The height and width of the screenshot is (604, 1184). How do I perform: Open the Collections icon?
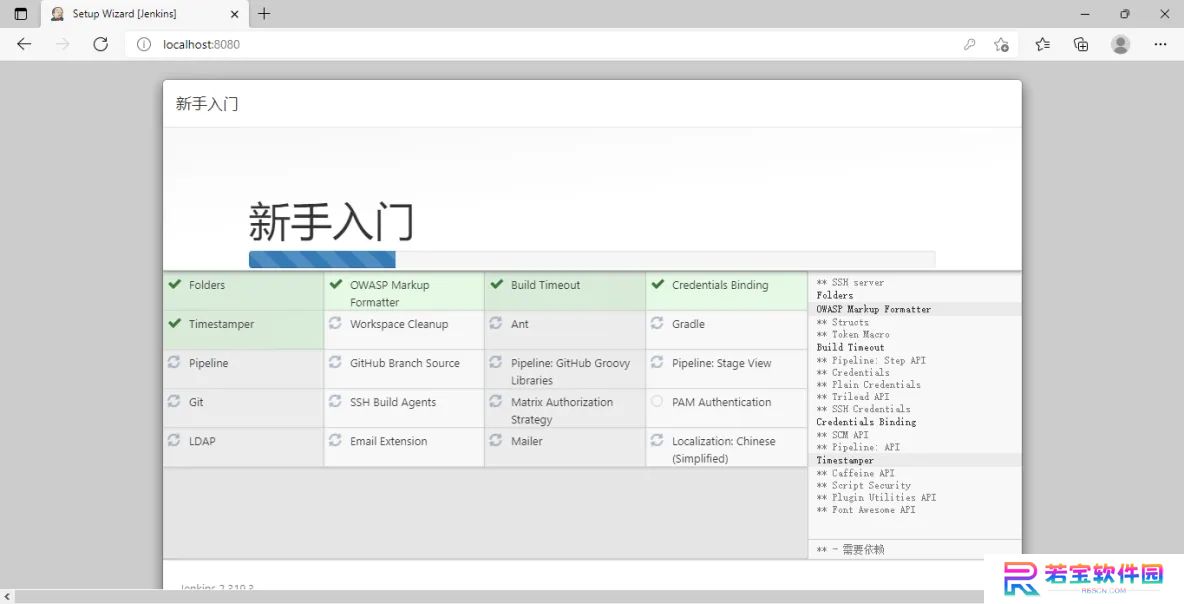coord(1081,45)
